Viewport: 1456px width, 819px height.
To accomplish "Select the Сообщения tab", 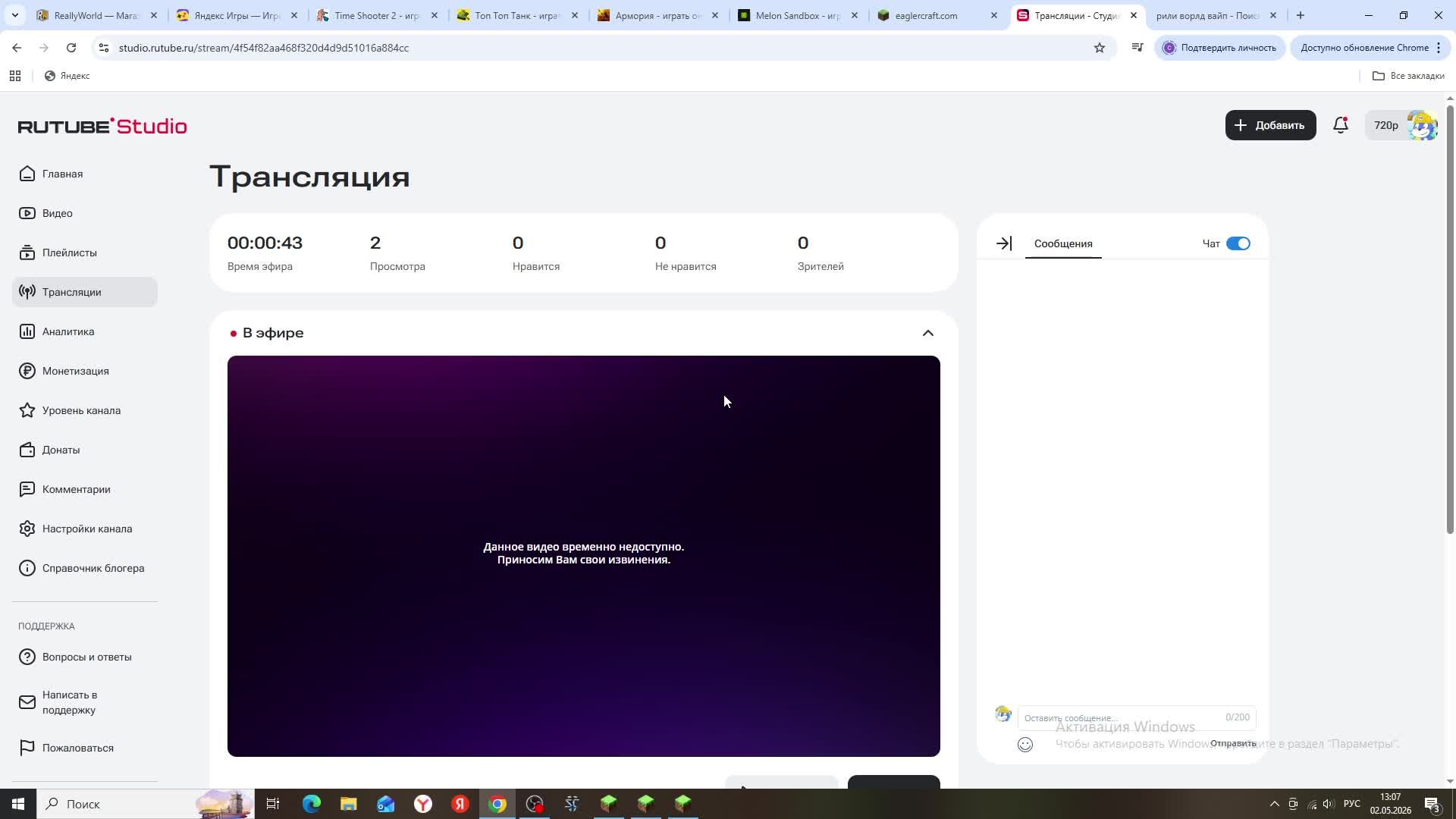I will coord(1063,243).
